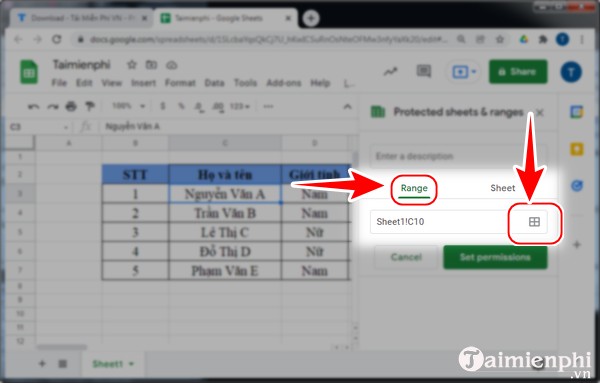Image resolution: width=600 pixels, height=383 pixels.
Task: Click the Name box showing C3
Action: 38,127
